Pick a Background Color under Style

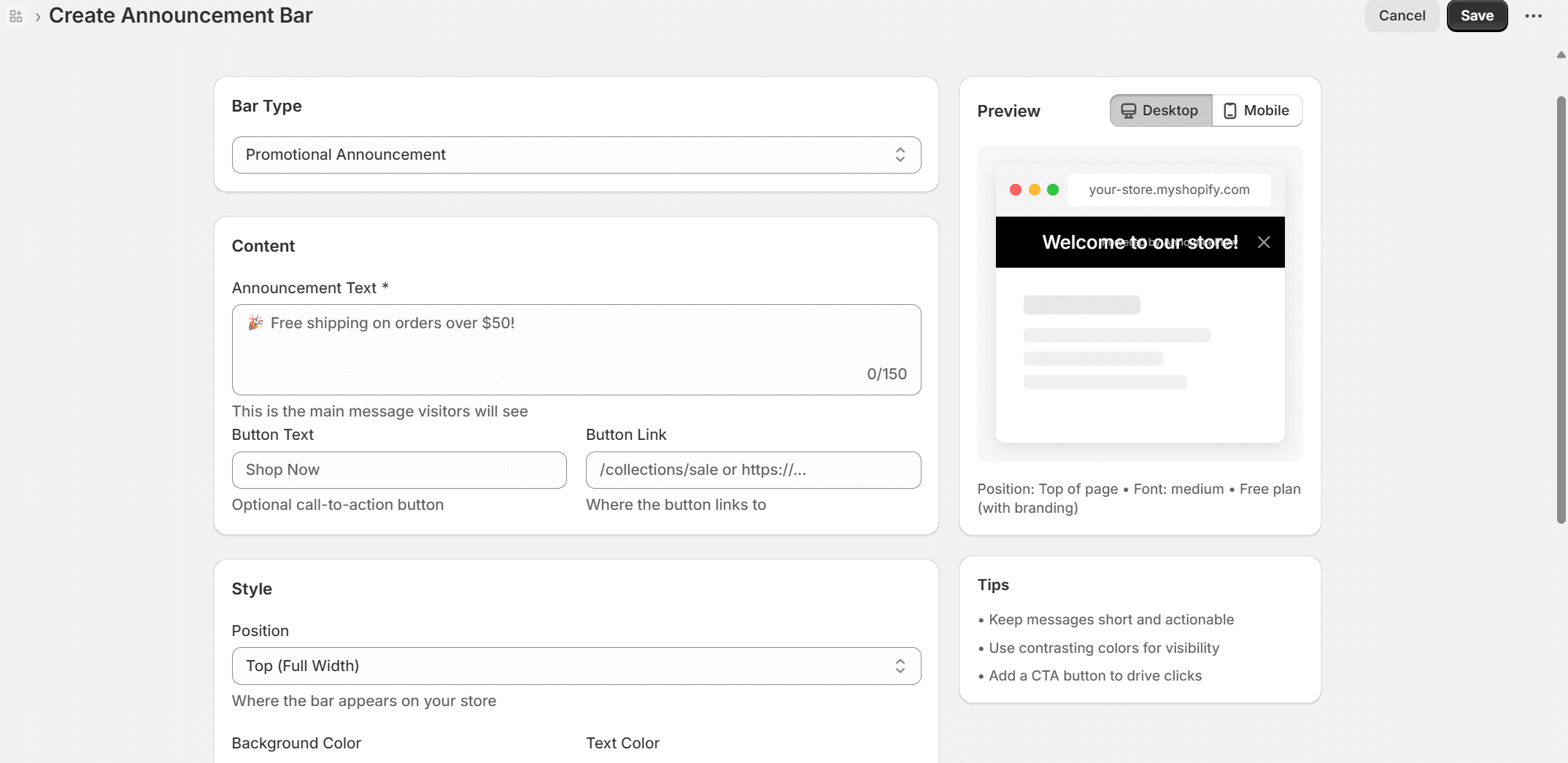point(296,743)
